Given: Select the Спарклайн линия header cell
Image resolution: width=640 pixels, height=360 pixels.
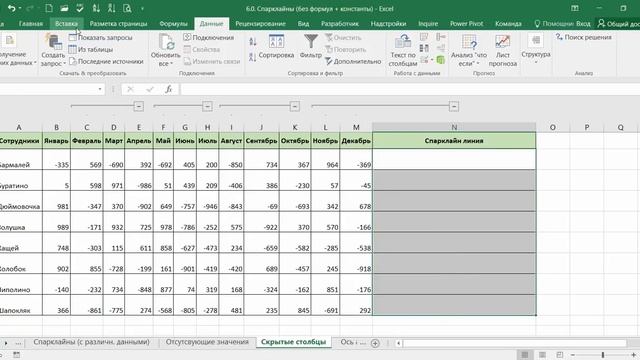Looking at the screenshot, I should [x=454, y=140].
